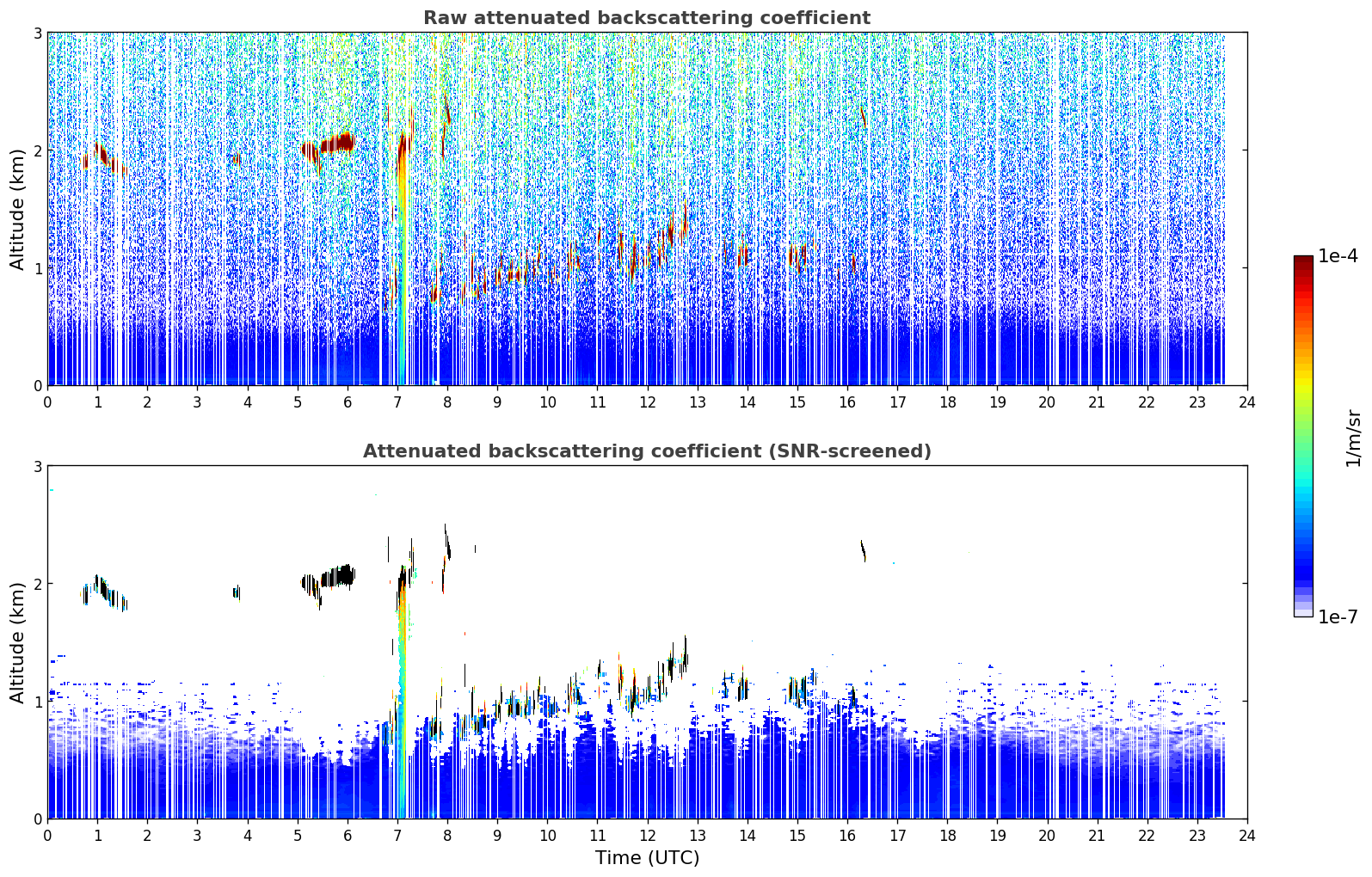
Task: Click the altitude tick 3 on upper plot
Action: coord(37,33)
